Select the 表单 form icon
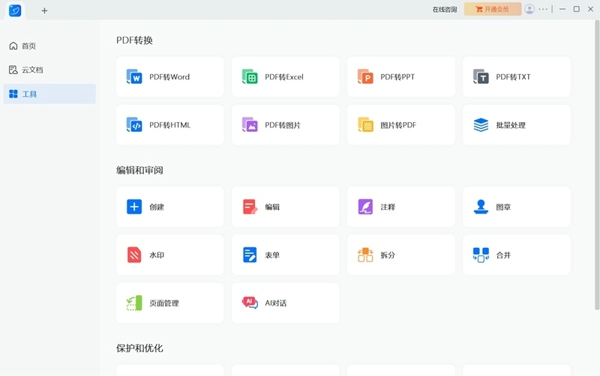This screenshot has width=600, height=376. (250, 255)
